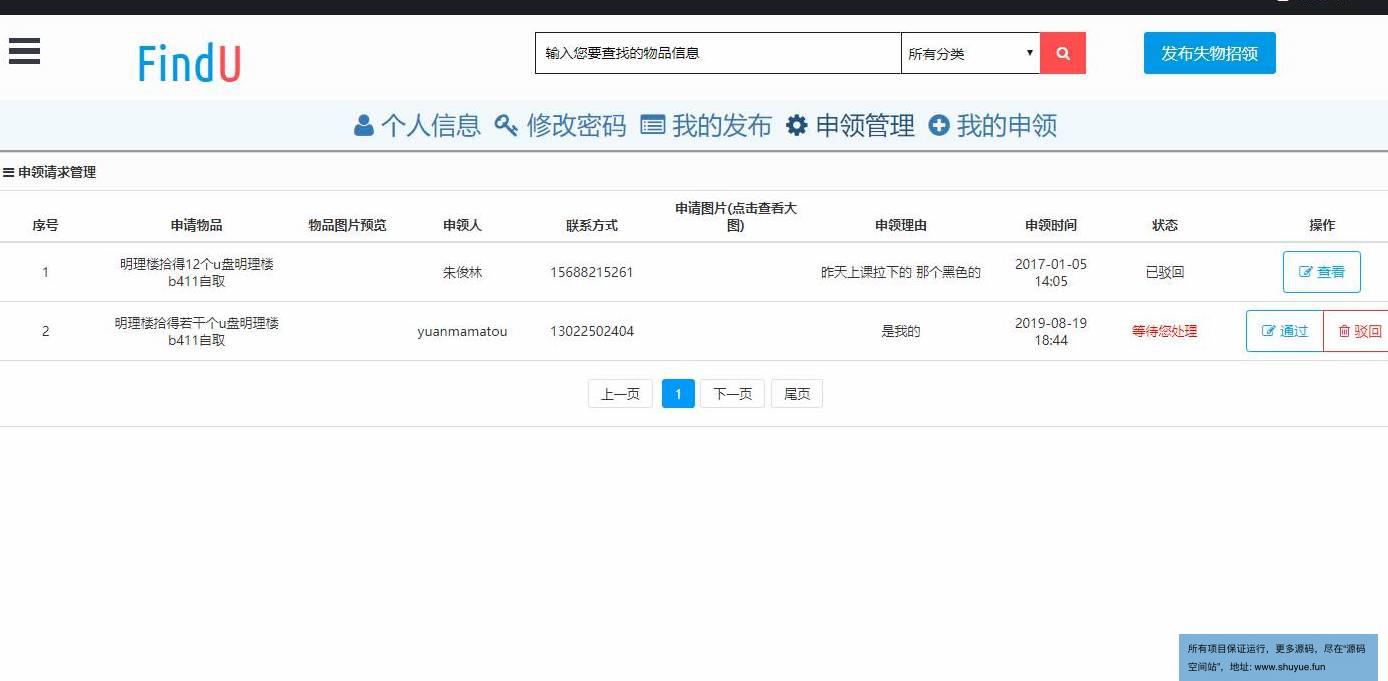Click phone number 13022502404
The image size is (1388, 681).
coord(592,331)
